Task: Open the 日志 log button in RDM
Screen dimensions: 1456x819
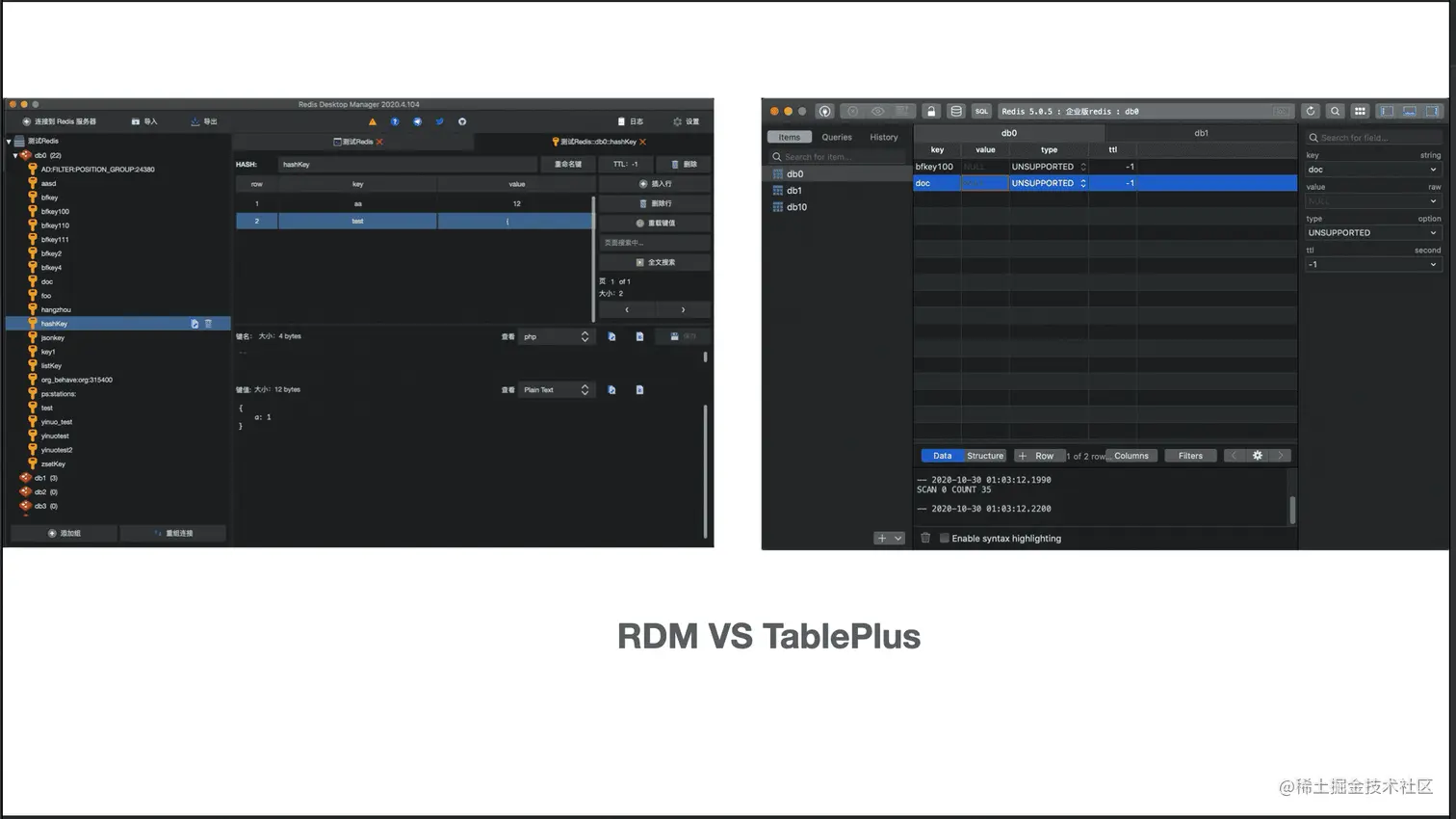Action: 631,121
